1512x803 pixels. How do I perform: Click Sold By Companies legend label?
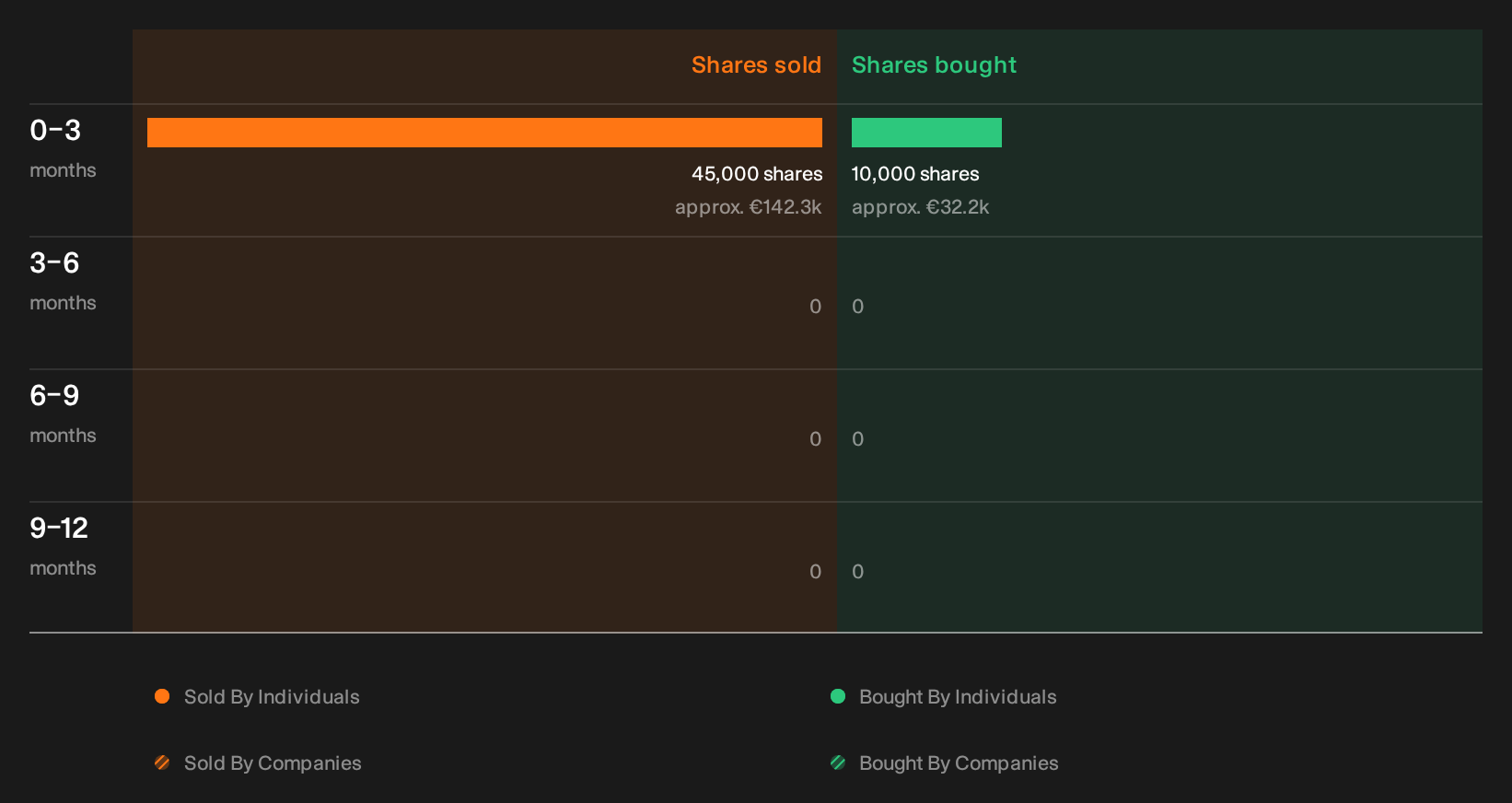(x=273, y=763)
